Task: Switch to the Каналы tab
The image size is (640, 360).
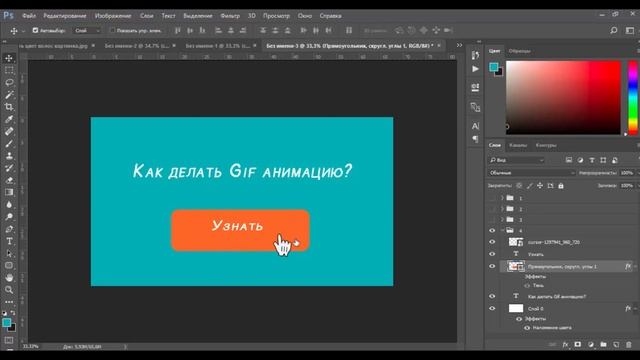Action: coord(518,145)
